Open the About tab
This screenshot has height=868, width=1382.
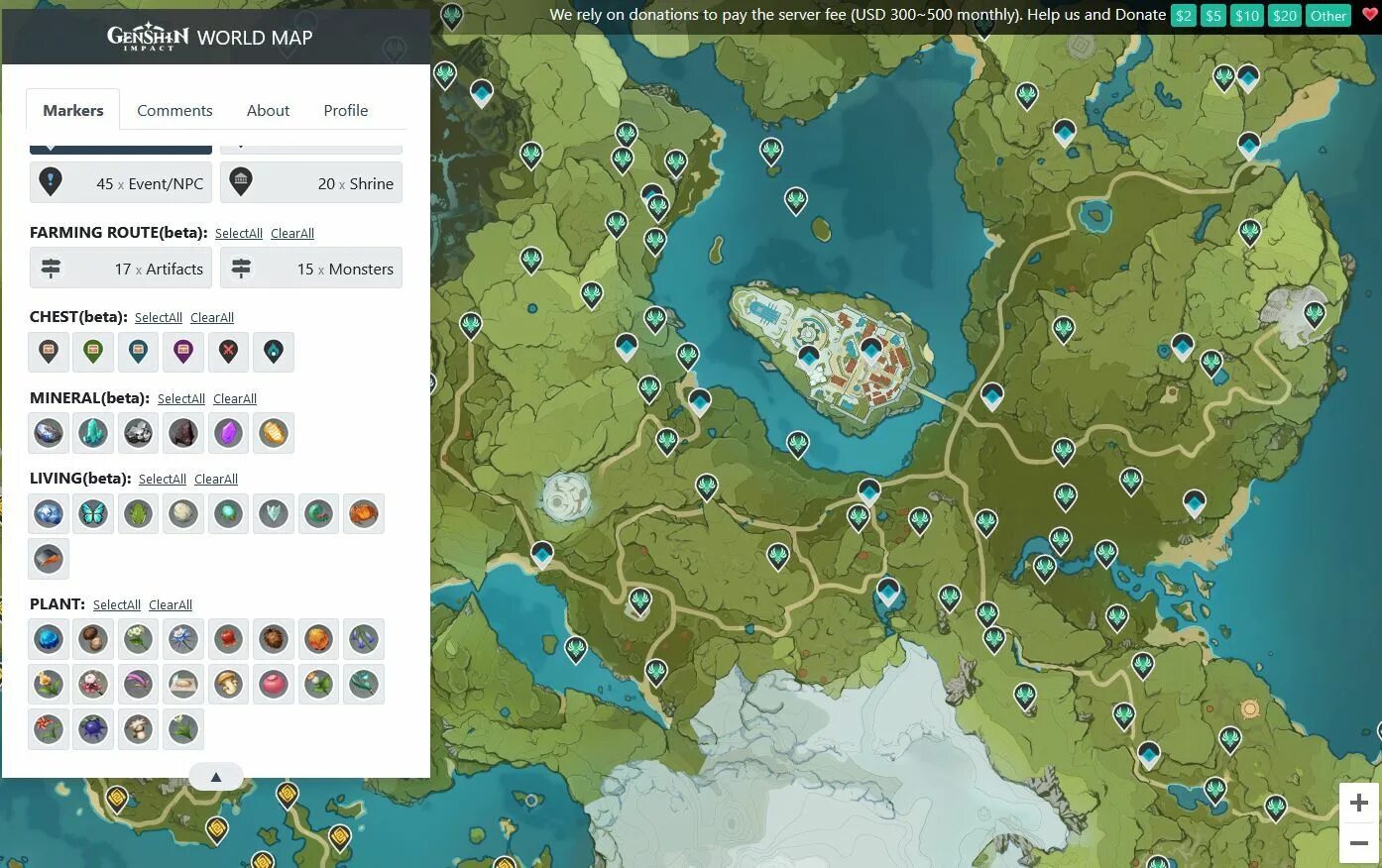click(x=268, y=110)
